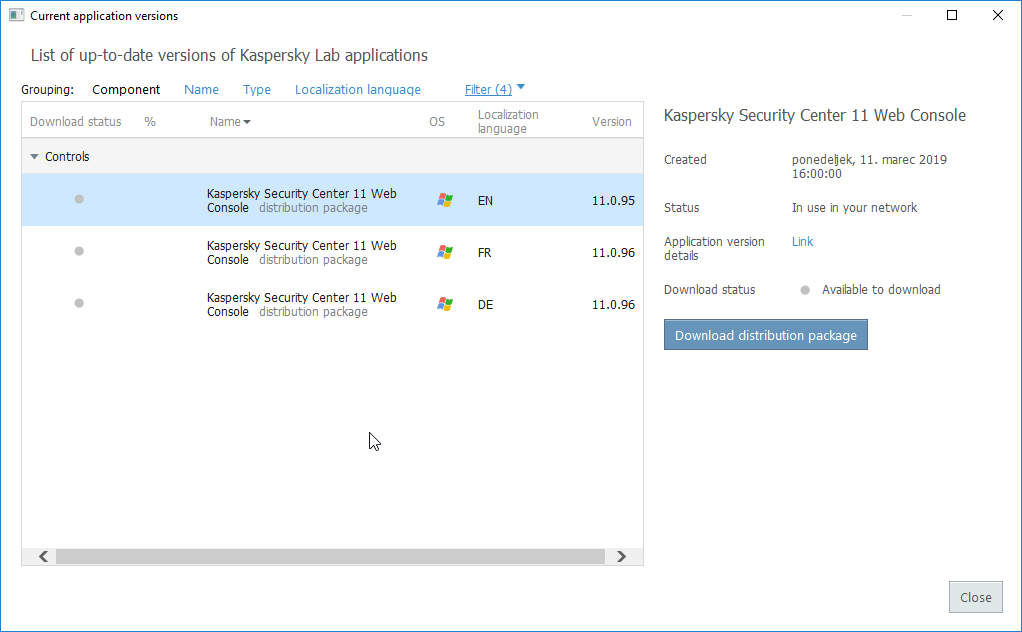Group the list by Type

257,89
